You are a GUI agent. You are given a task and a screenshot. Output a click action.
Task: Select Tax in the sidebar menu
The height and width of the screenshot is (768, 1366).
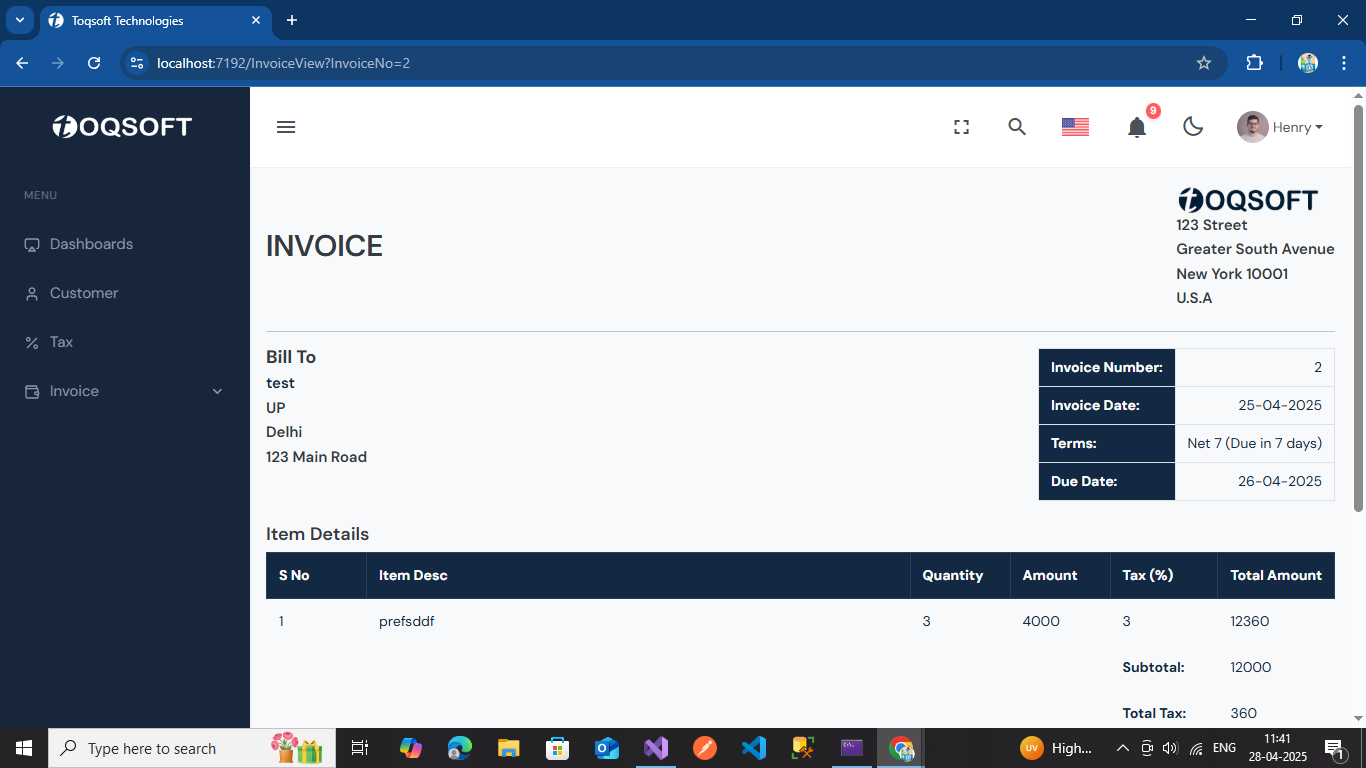point(61,342)
